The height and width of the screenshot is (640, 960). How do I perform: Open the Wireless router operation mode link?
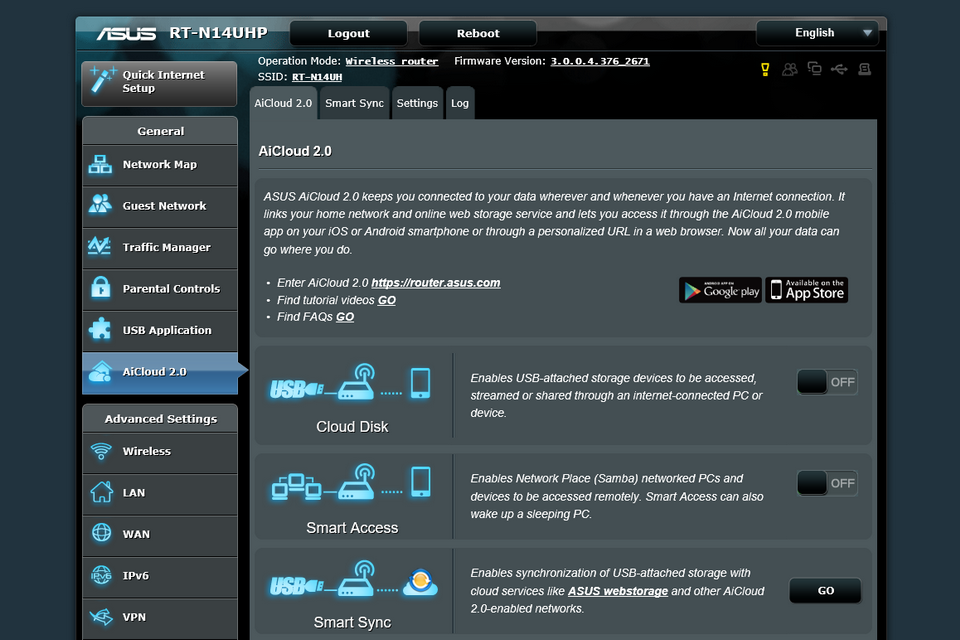tap(392, 61)
